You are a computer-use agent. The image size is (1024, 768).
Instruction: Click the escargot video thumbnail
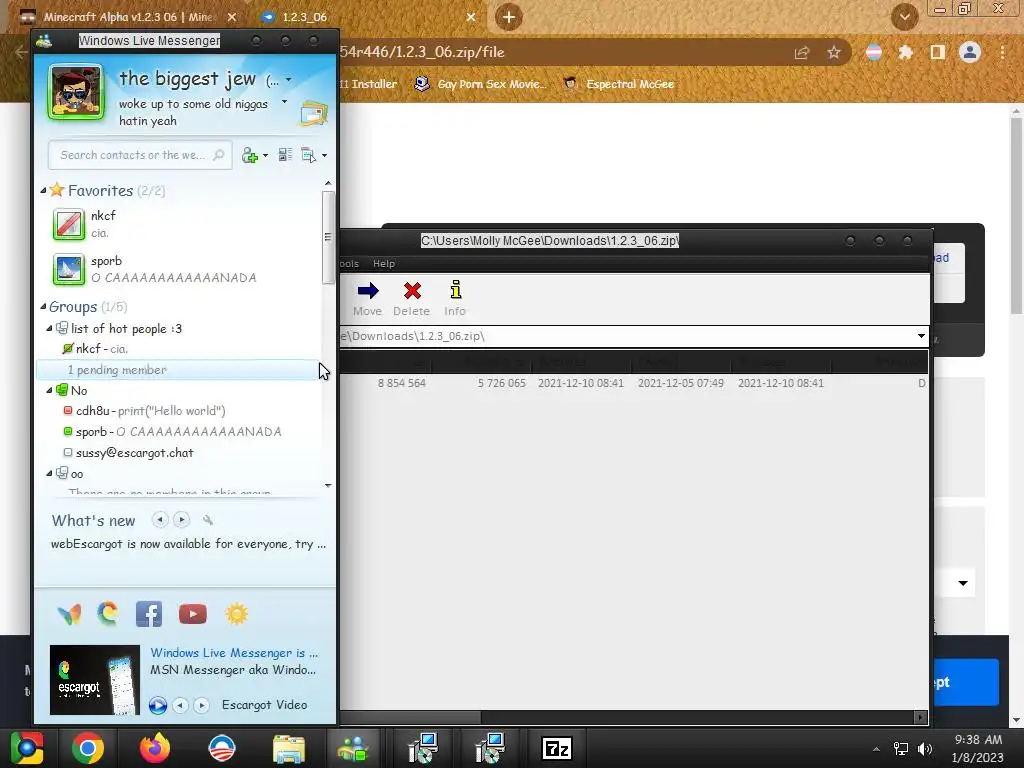95,680
